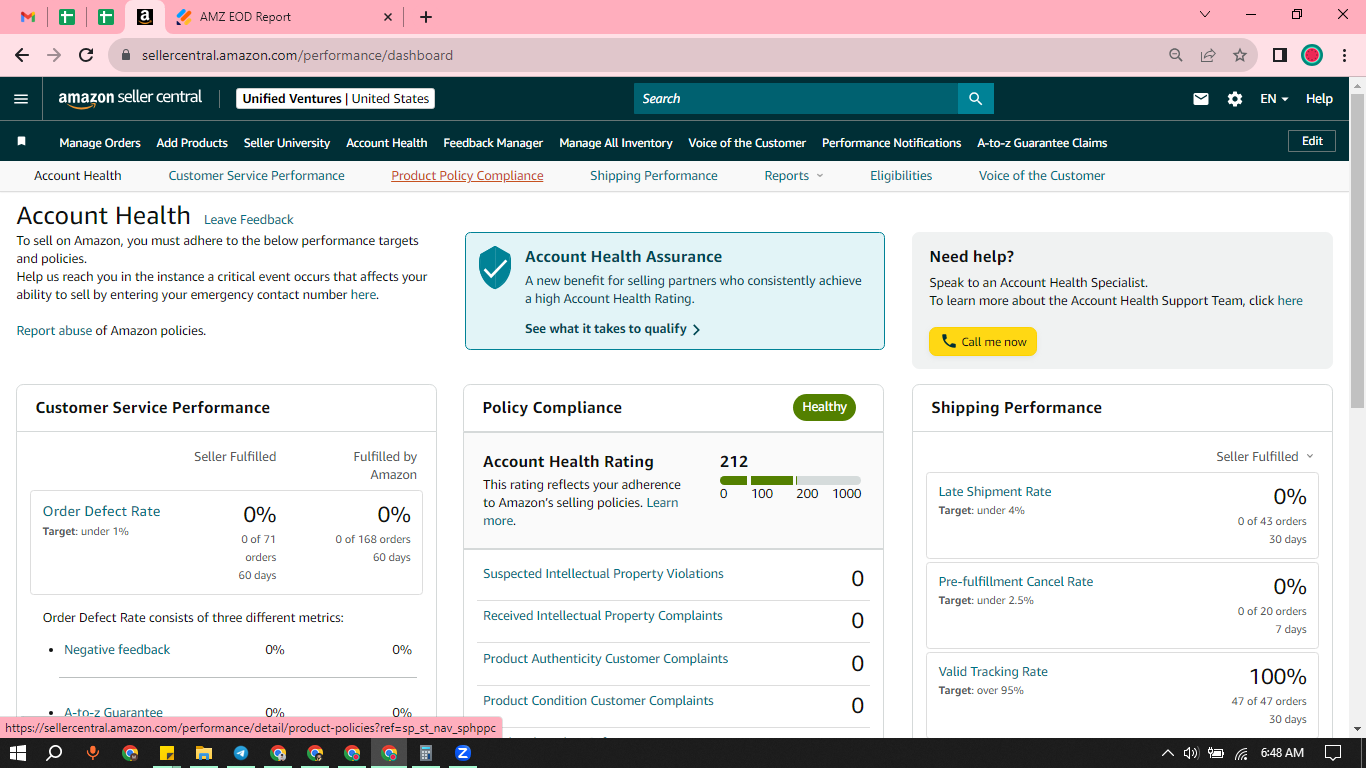Image resolution: width=1366 pixels, height=768 pixels.
Task: Click the Account Health Rating progress bar
Action: point(790,481)
